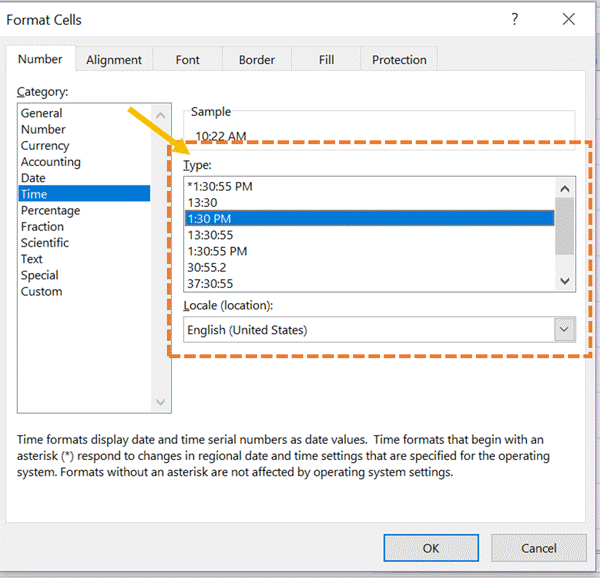Switch to the Alignment tab

tap(114, 60)
